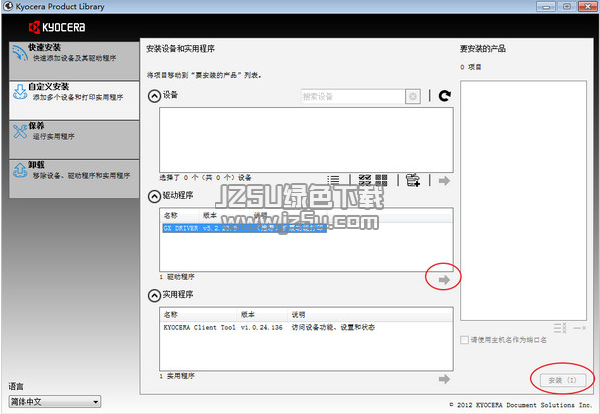Collapse the 设备 devices section
Viewport: 600px width, 414px height.
pyautogui.click(x=154, y=96)
